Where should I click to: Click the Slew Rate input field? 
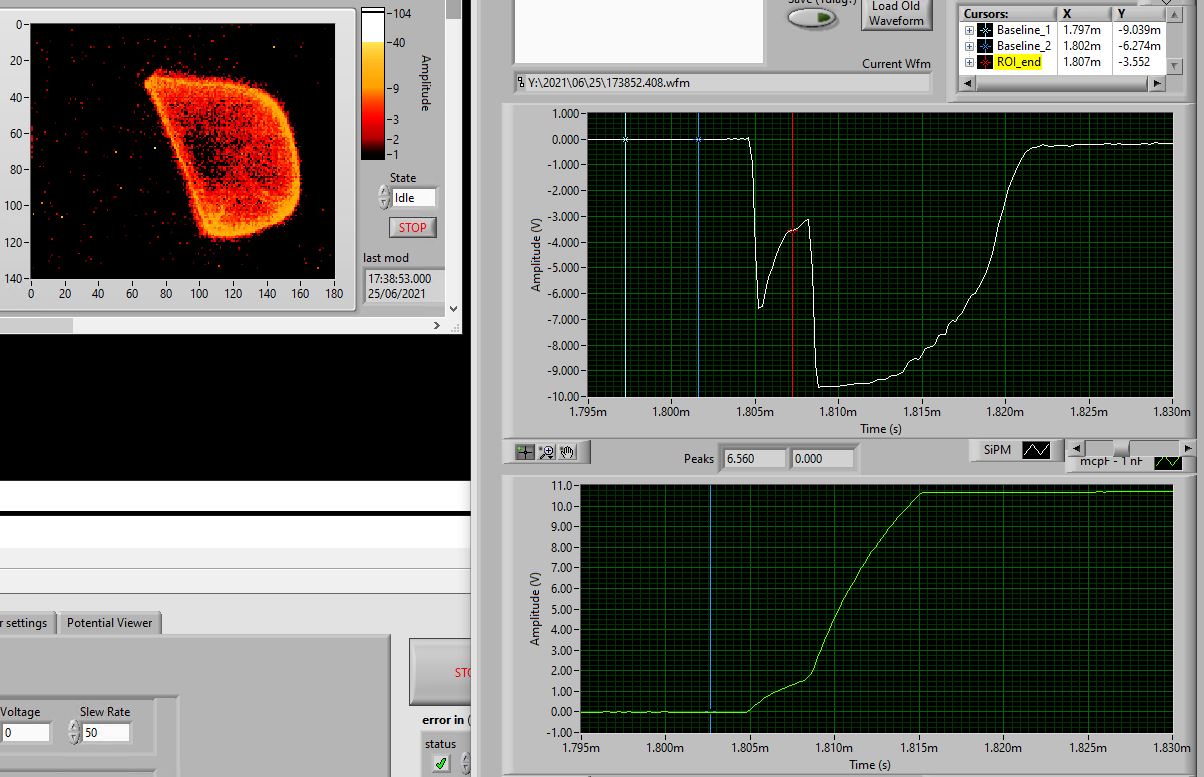pos(106,733)
